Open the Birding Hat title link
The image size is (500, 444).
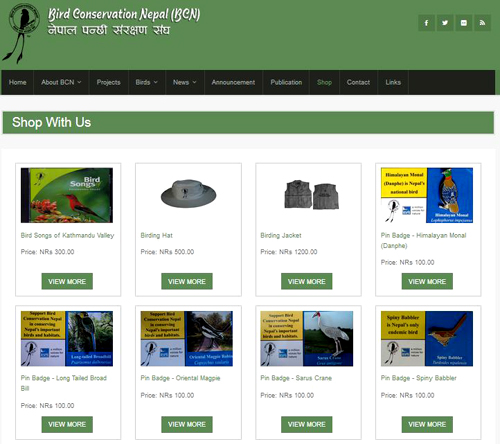pyautogui.click(x=157, y=236)
